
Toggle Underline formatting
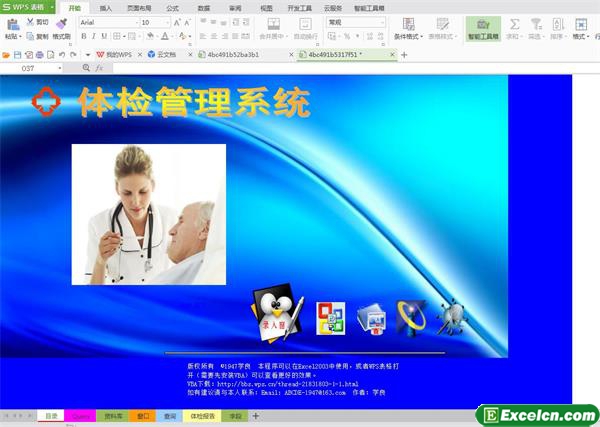[x=104, y=36]
